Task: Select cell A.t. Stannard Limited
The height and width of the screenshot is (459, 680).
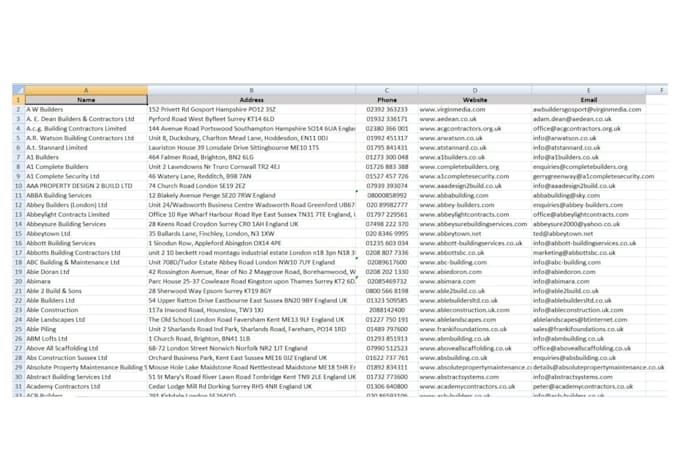Action: coord(86,148)
